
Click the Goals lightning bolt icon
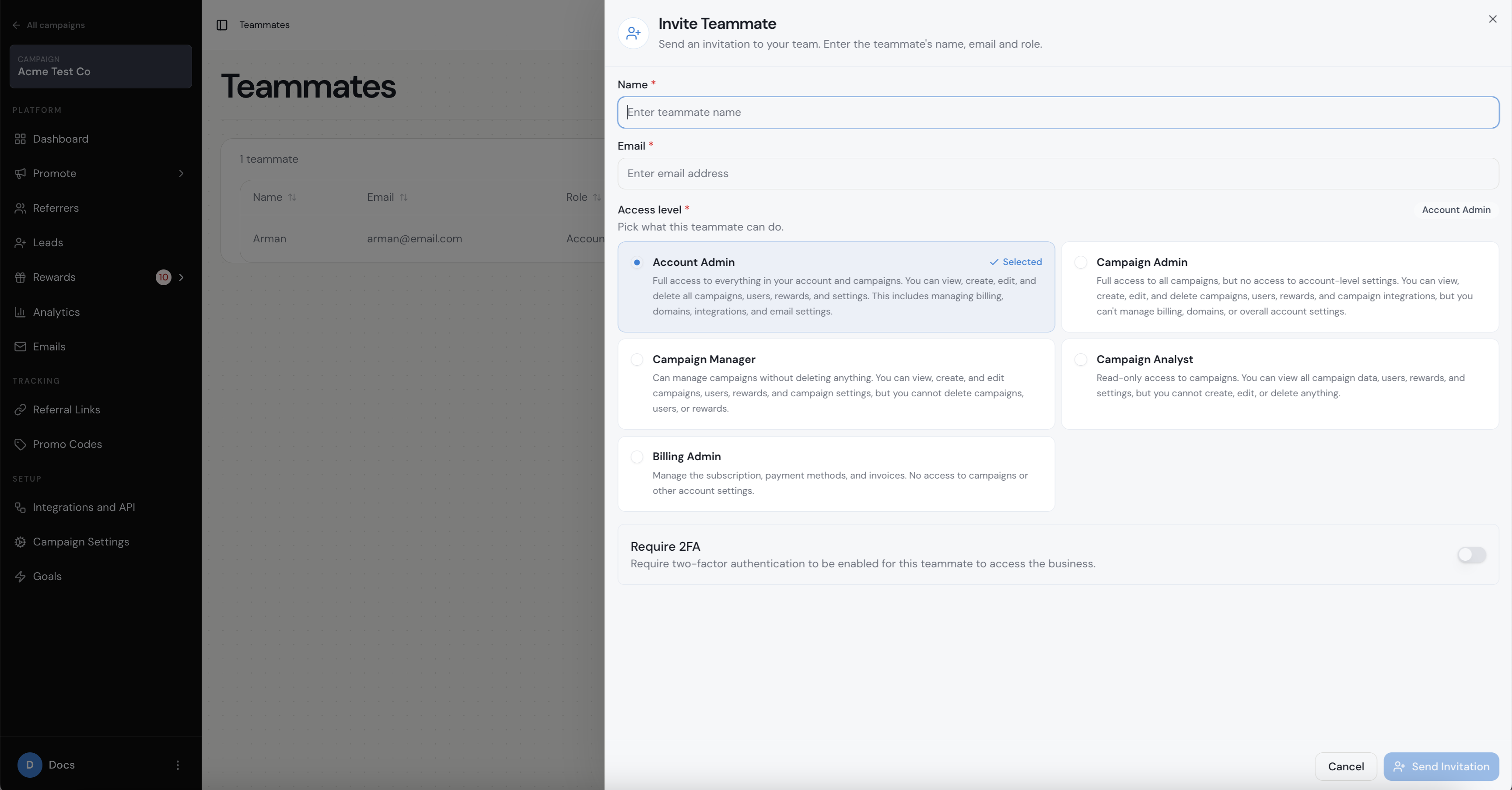(20, 577)
